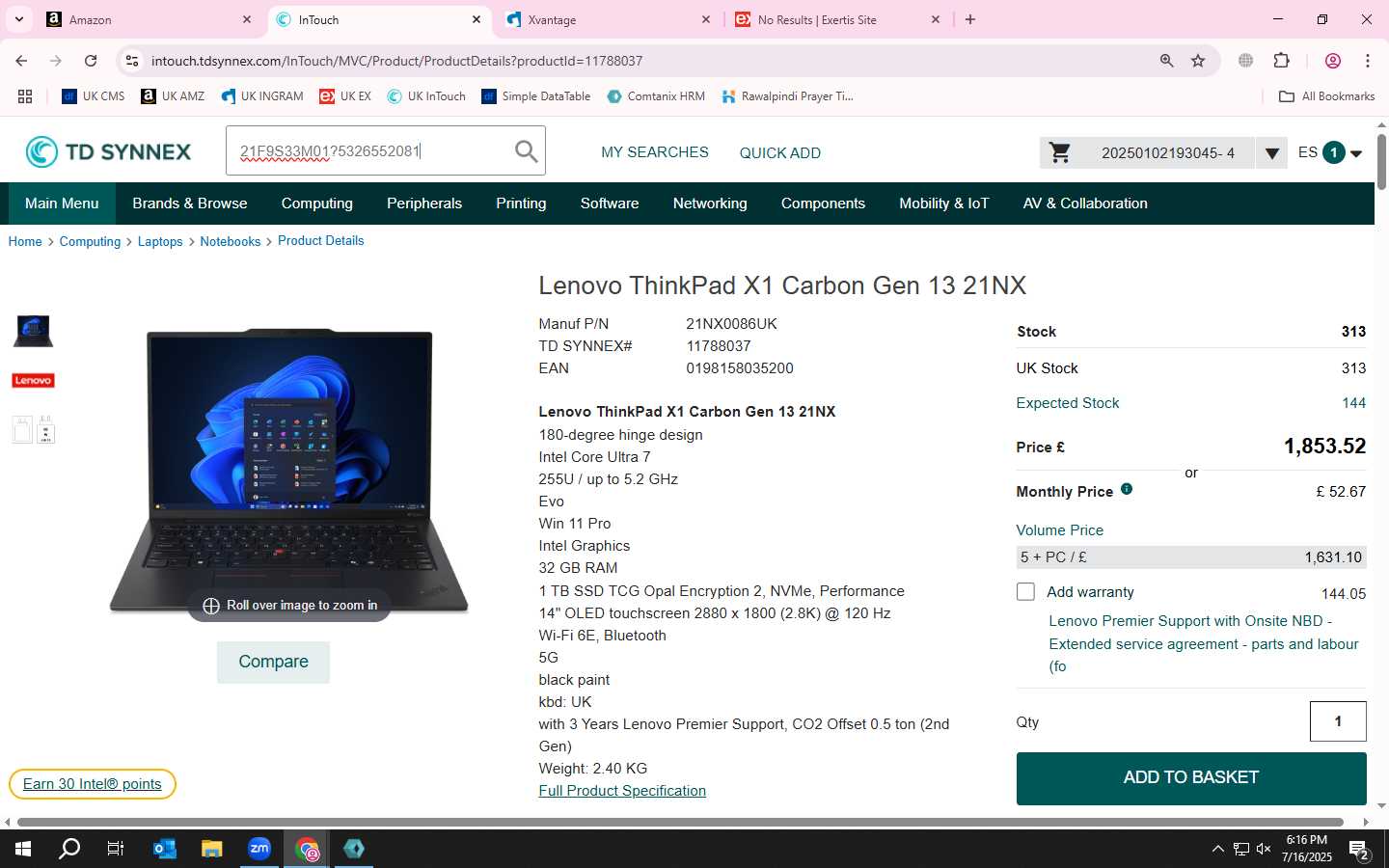Click the ADD TO BASKET button

tap(1191, 778)
